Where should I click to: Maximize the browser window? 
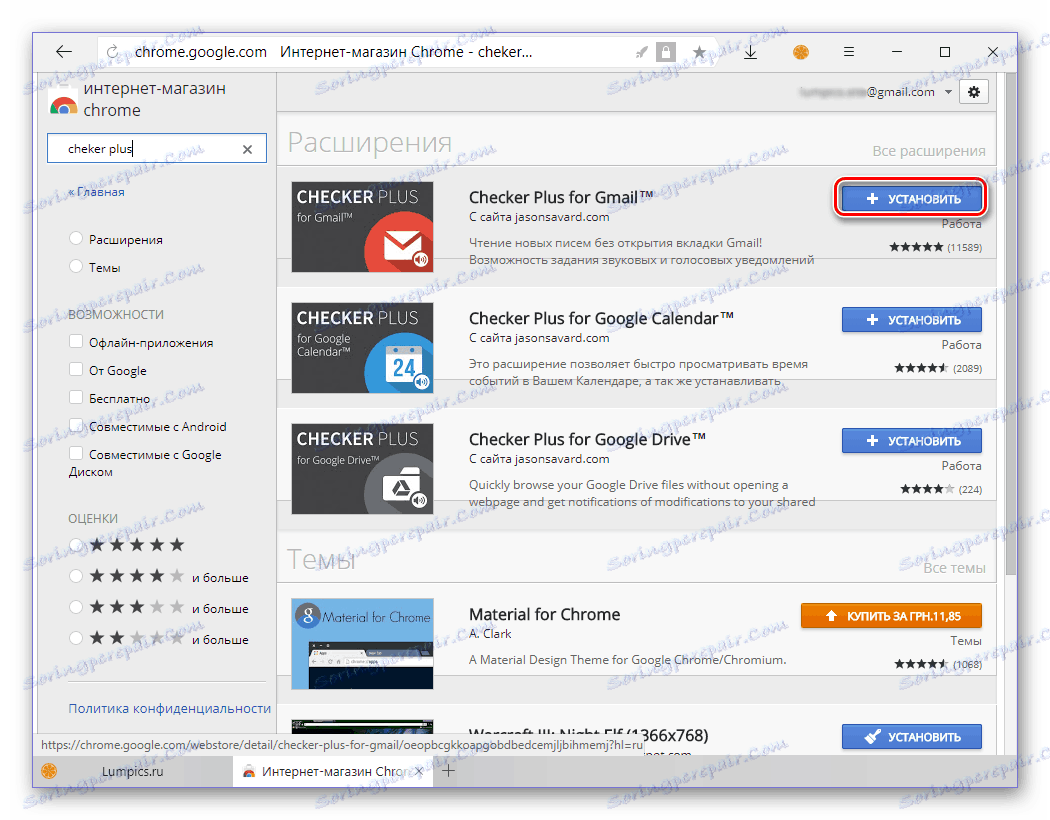tap(945, 52)
